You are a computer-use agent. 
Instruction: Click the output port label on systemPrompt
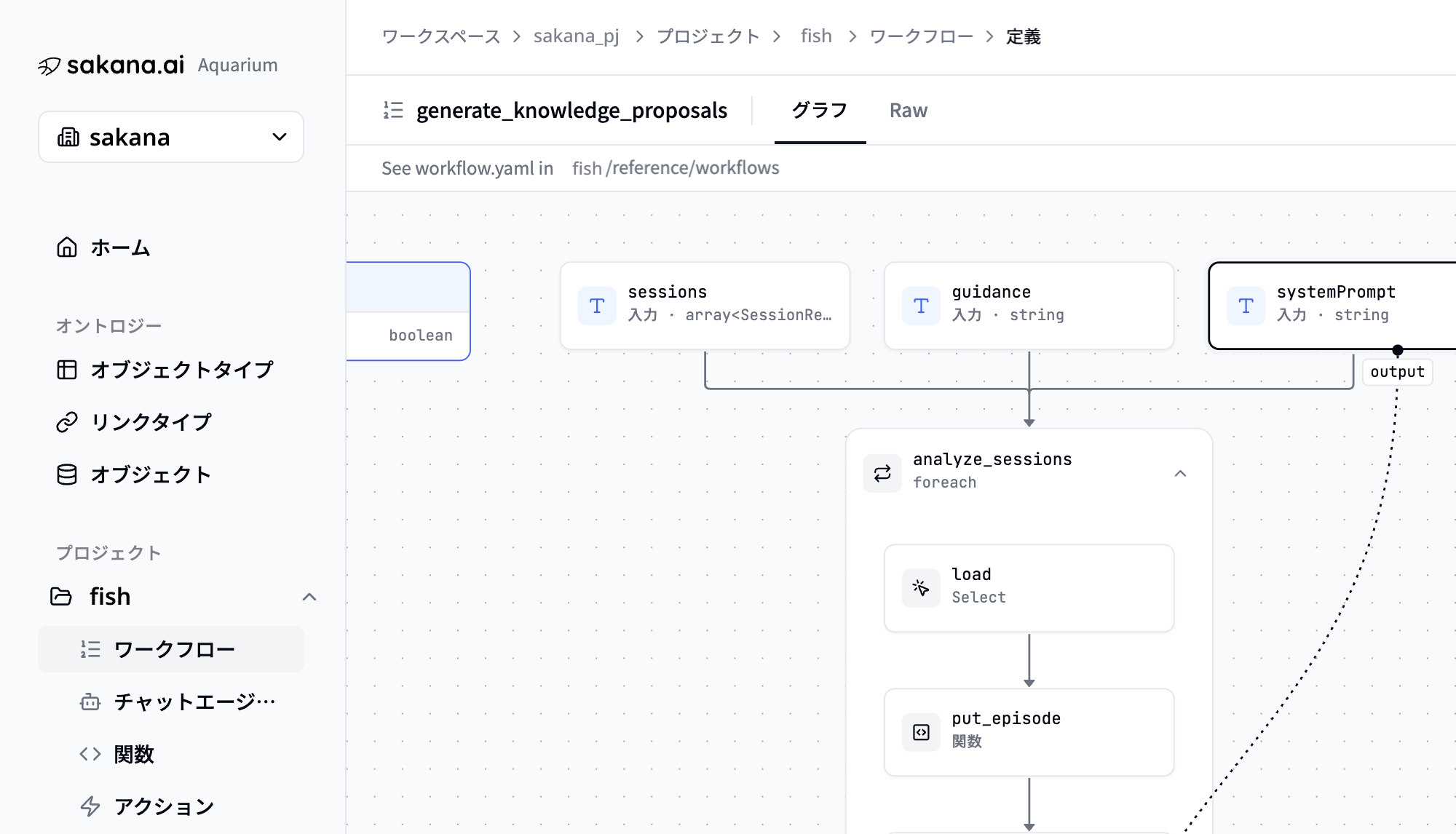pyautogui.click(x=1397, y=372)
